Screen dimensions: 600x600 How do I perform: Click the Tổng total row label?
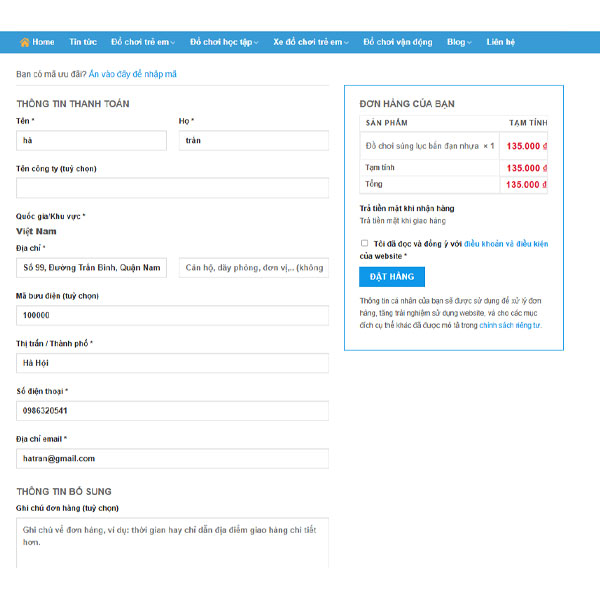(x=373, y=184)
